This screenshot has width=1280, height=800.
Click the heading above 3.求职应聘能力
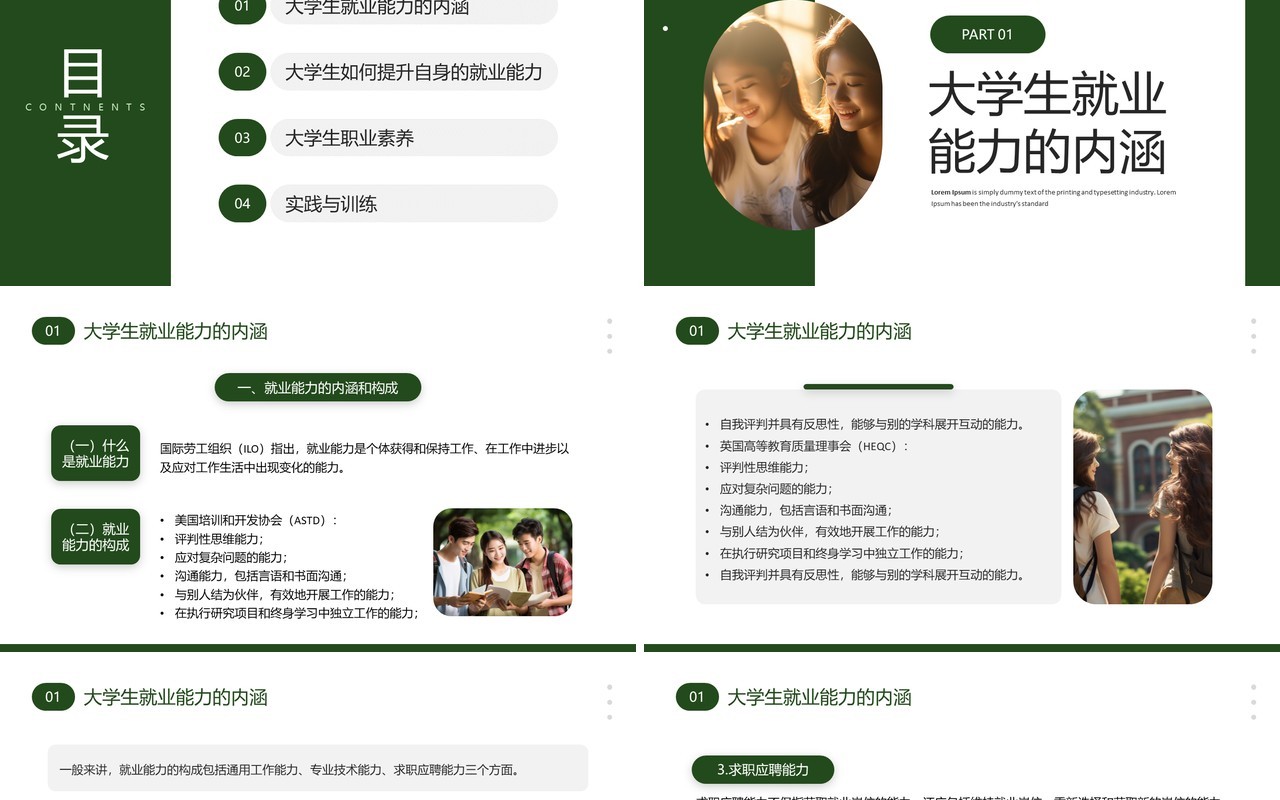pyautogui.click(x=819, y=697)
